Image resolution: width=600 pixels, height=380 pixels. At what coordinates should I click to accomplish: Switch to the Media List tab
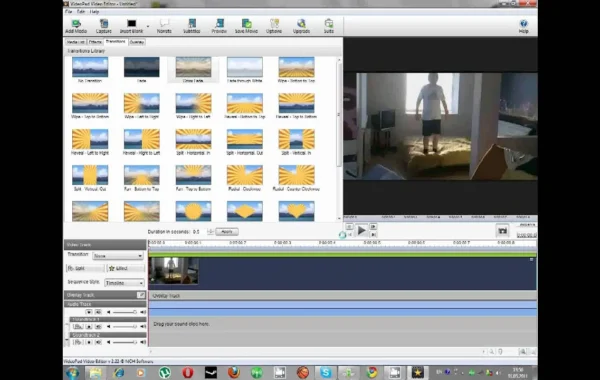75,42
